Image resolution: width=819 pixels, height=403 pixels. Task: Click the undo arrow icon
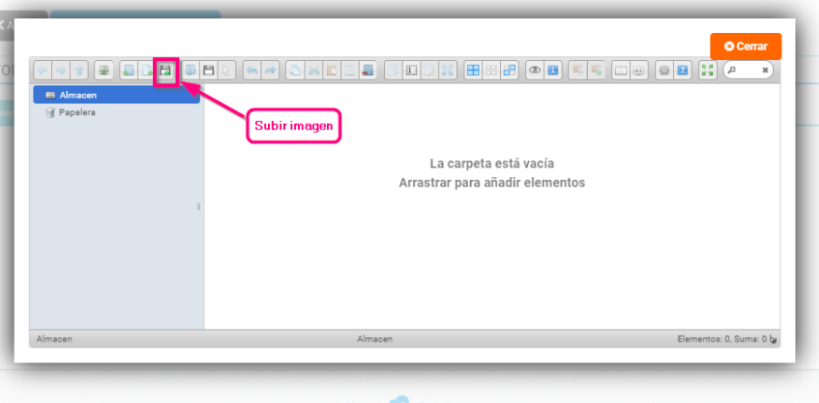click(x=252, y=70)
